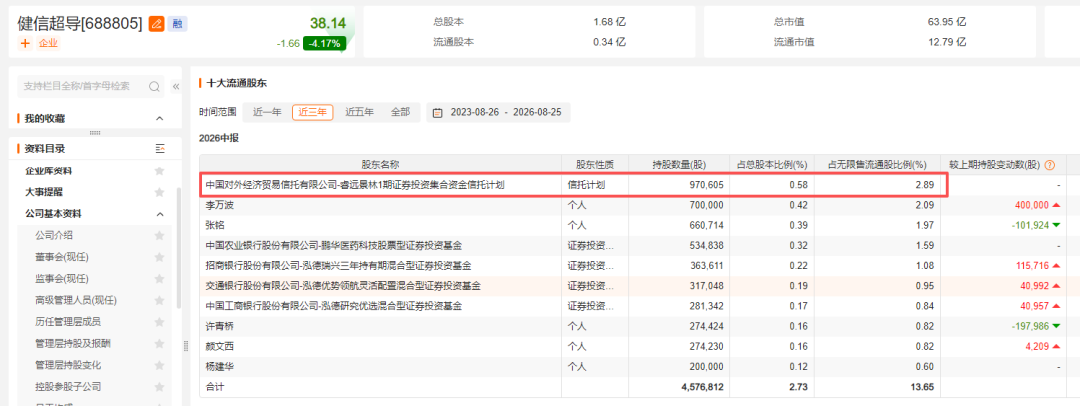Open 历任管理层成员 page
The height and width of the screenshot is (406, 1080).
[67, 321]
